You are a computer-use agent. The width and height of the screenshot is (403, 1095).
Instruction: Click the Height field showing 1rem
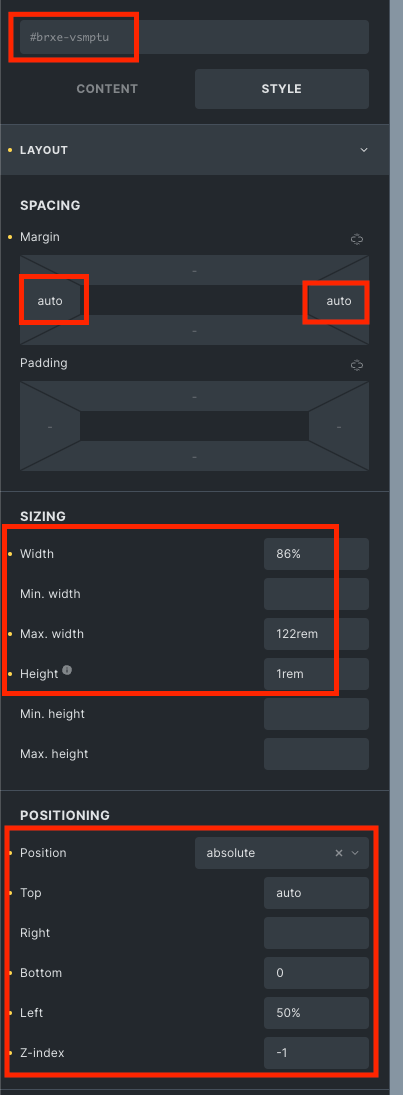316,674
